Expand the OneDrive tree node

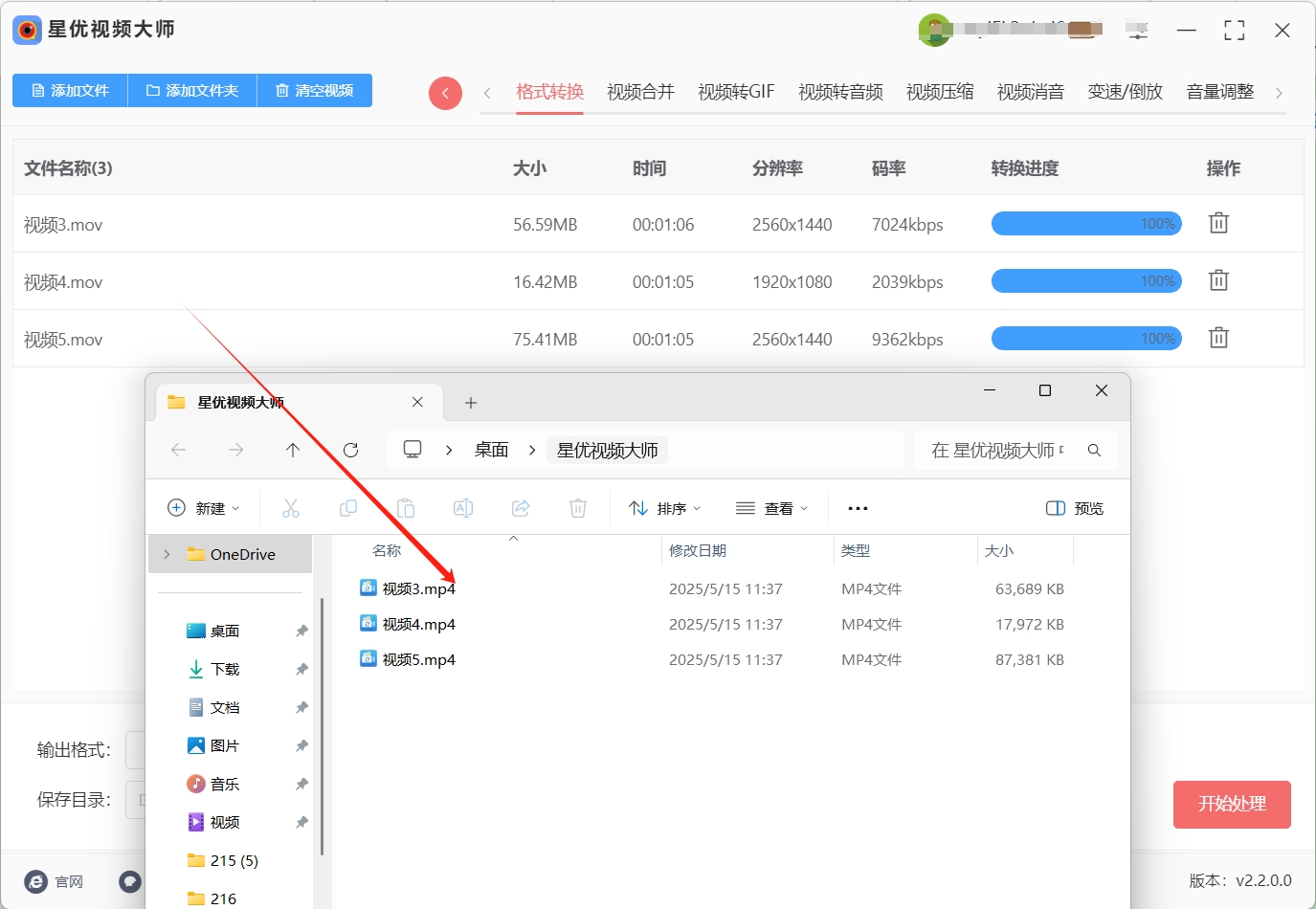tap(167, 554)
